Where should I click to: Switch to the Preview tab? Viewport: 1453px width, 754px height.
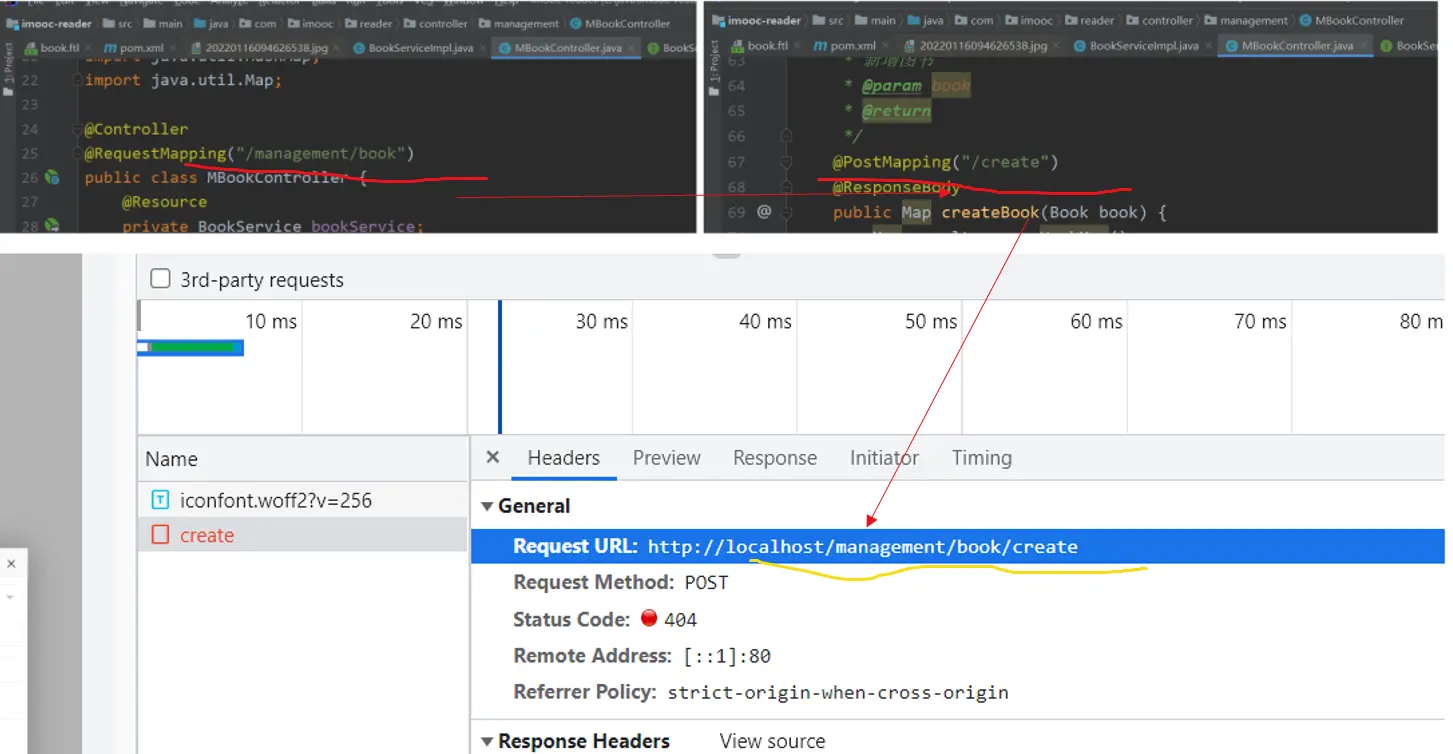(667, 458)
